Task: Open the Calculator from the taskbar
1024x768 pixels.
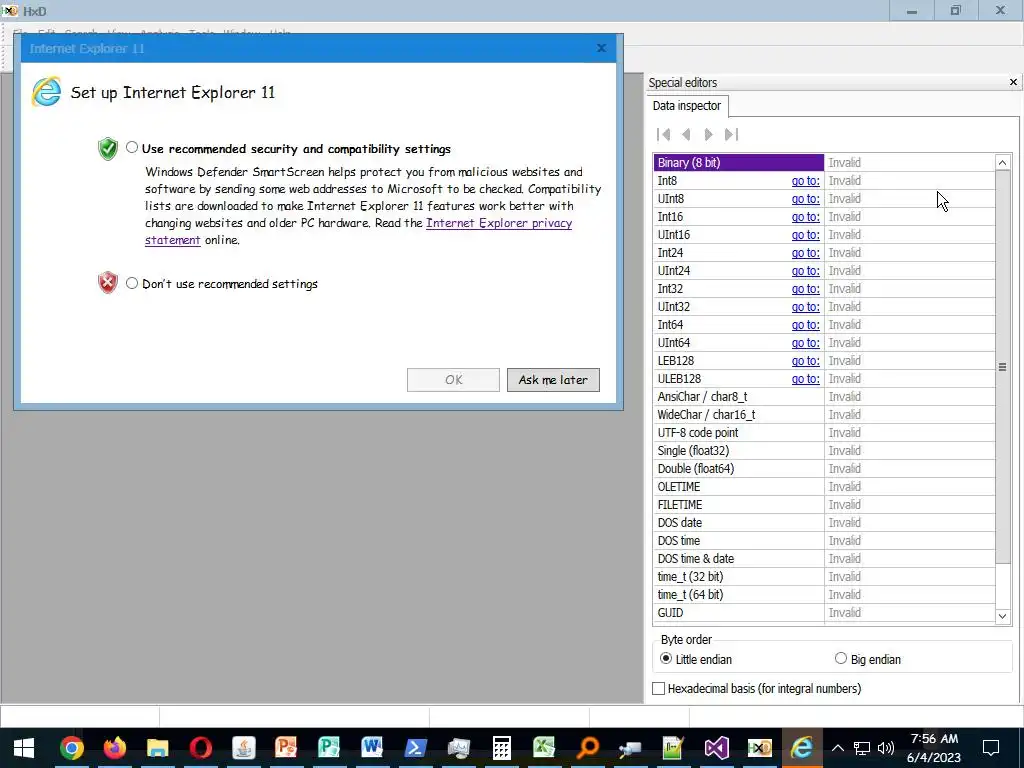Action: tap(502, 748)
